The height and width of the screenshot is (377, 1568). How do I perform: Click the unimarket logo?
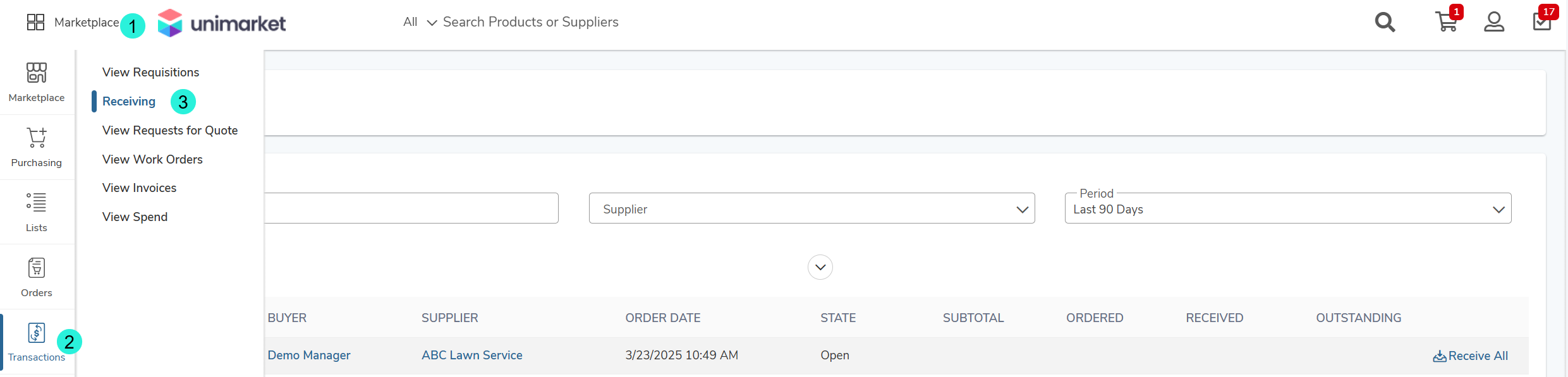tap(222, 23)
